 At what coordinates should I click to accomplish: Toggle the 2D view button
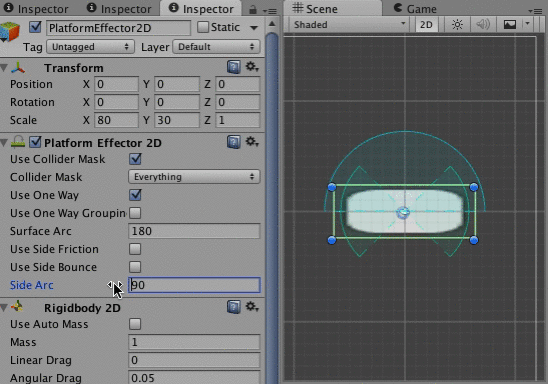pyautogui.click(x=426, y=25)
